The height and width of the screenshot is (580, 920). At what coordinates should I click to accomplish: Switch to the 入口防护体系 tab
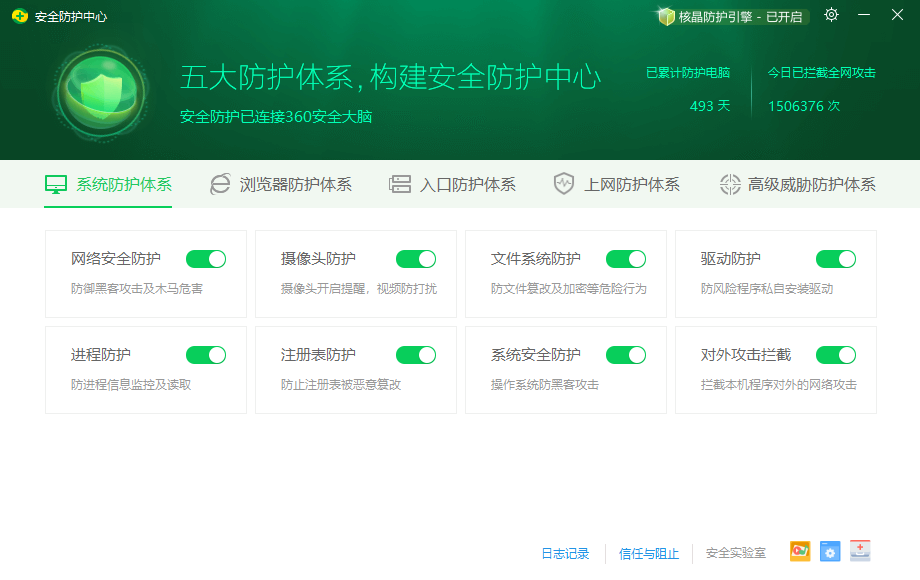pos(452,184)
